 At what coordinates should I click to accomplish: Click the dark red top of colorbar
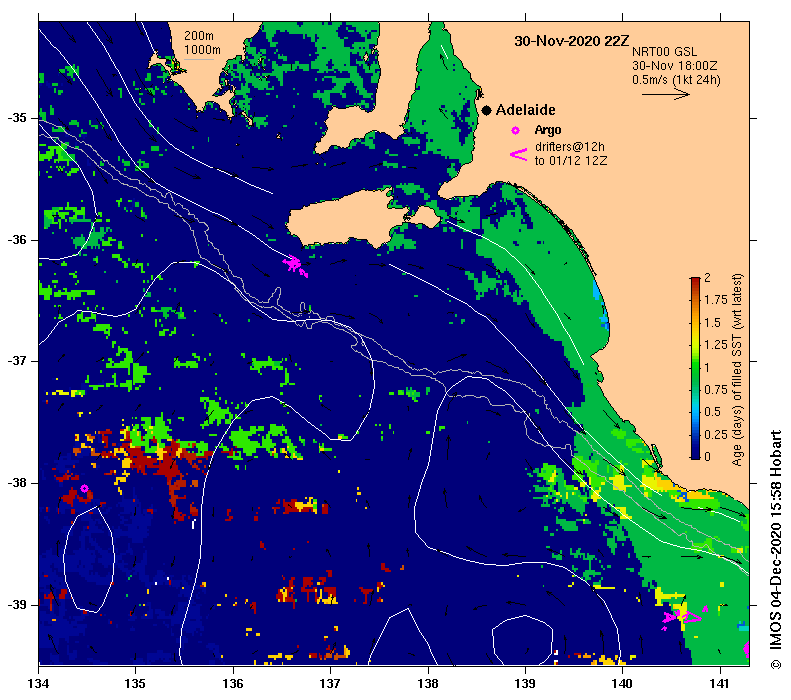point(695,283)
